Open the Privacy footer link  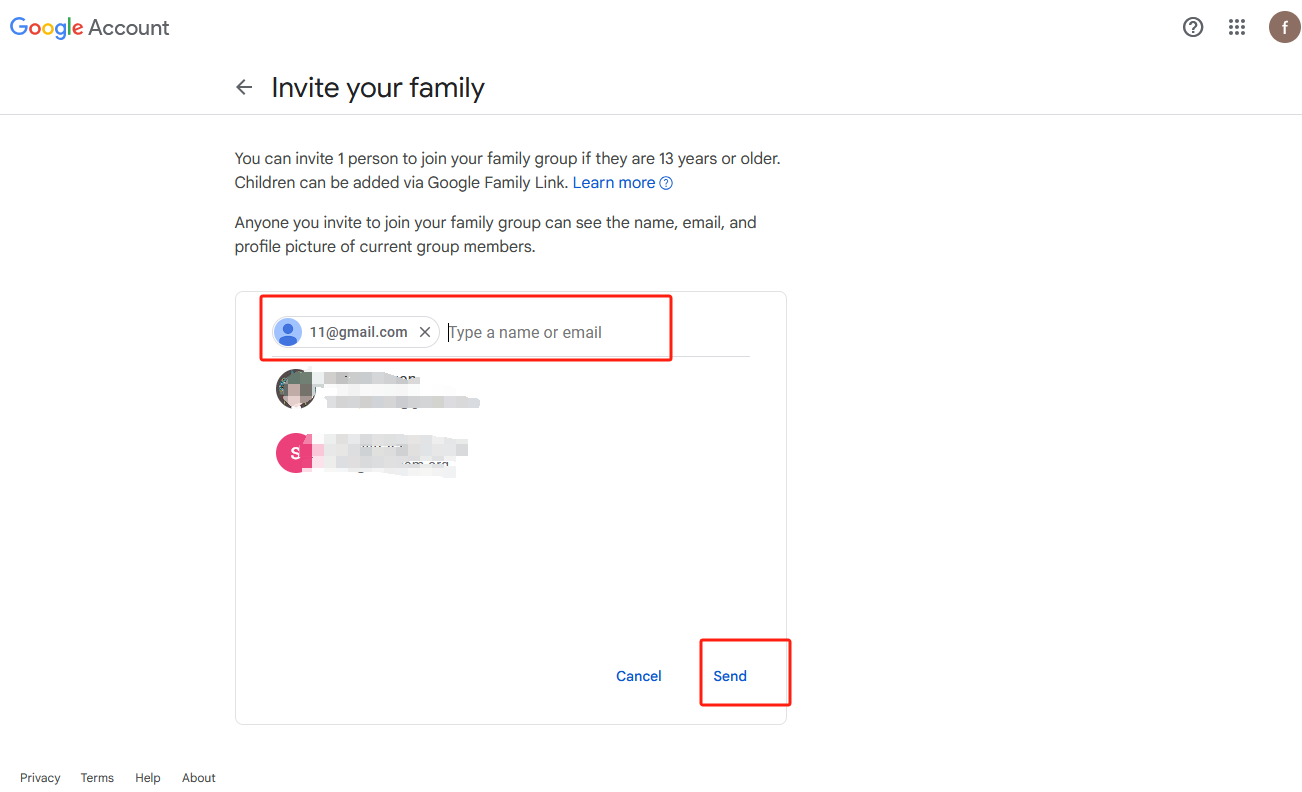(x=40, y=778)
